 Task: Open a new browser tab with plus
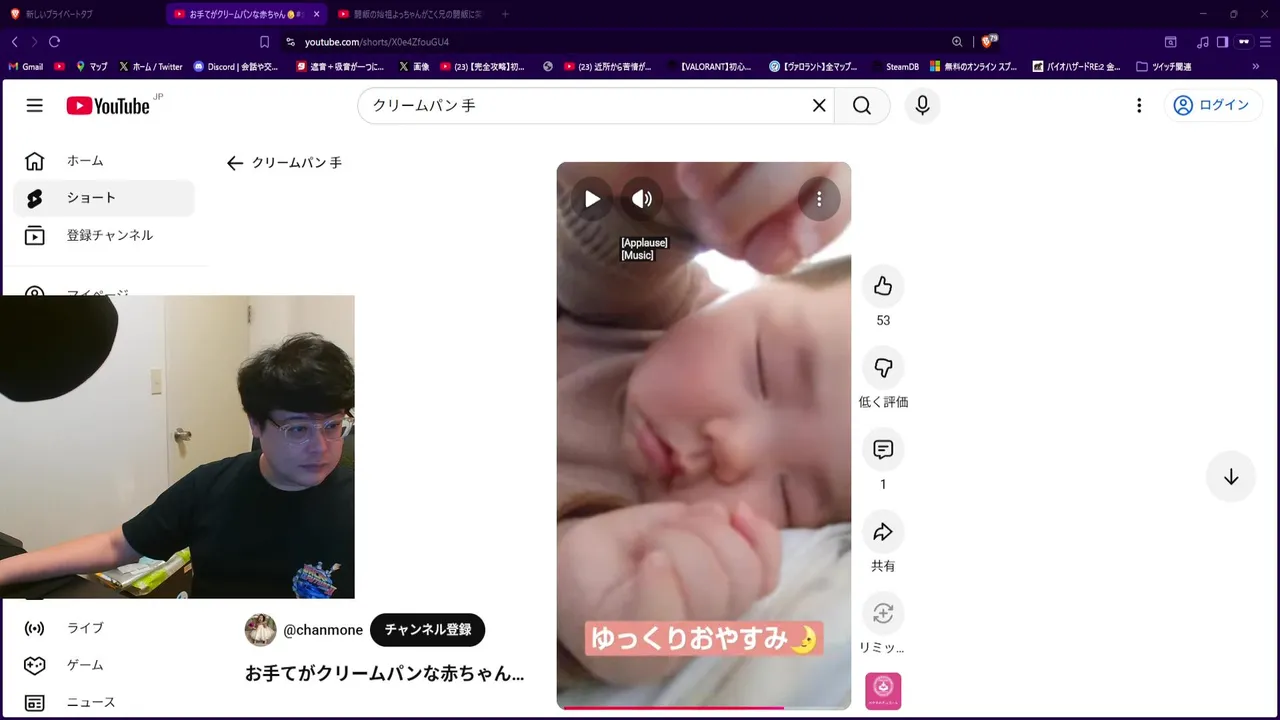point(505,14)
